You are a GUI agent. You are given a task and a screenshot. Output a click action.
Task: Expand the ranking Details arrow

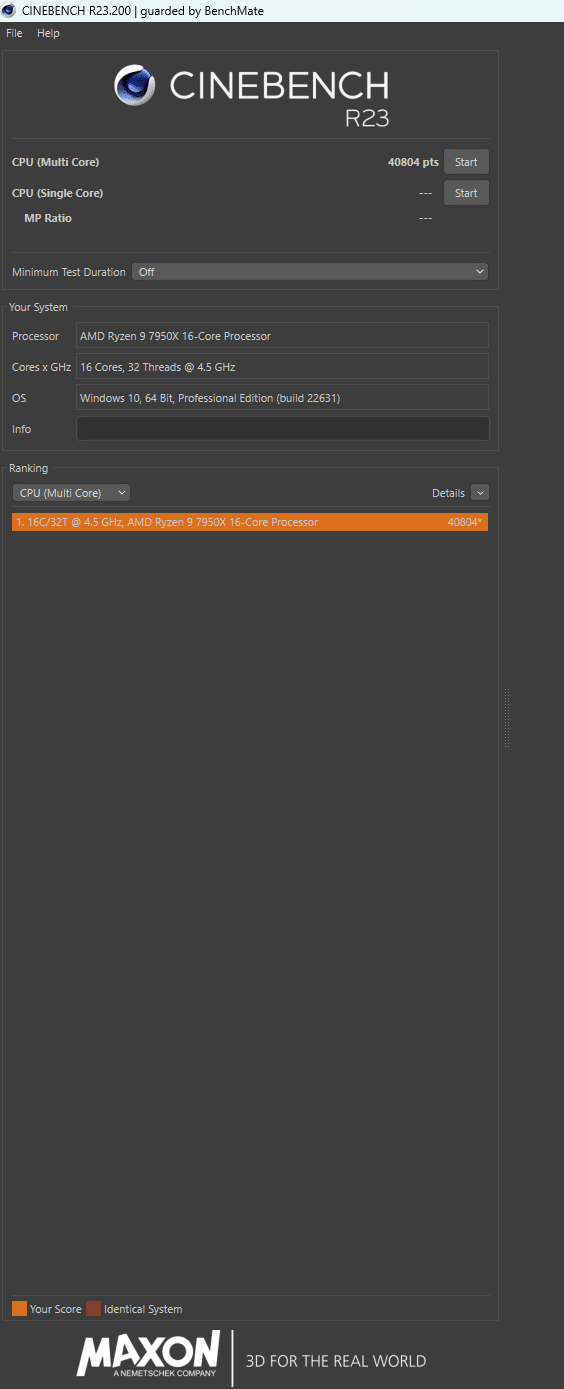click(x=479, y=493)
